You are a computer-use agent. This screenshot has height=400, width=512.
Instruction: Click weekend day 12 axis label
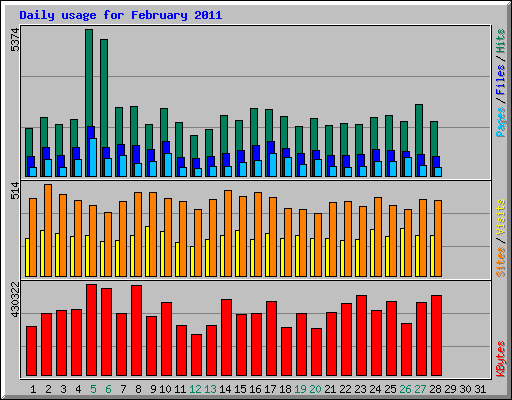click(x=195, y=389)
